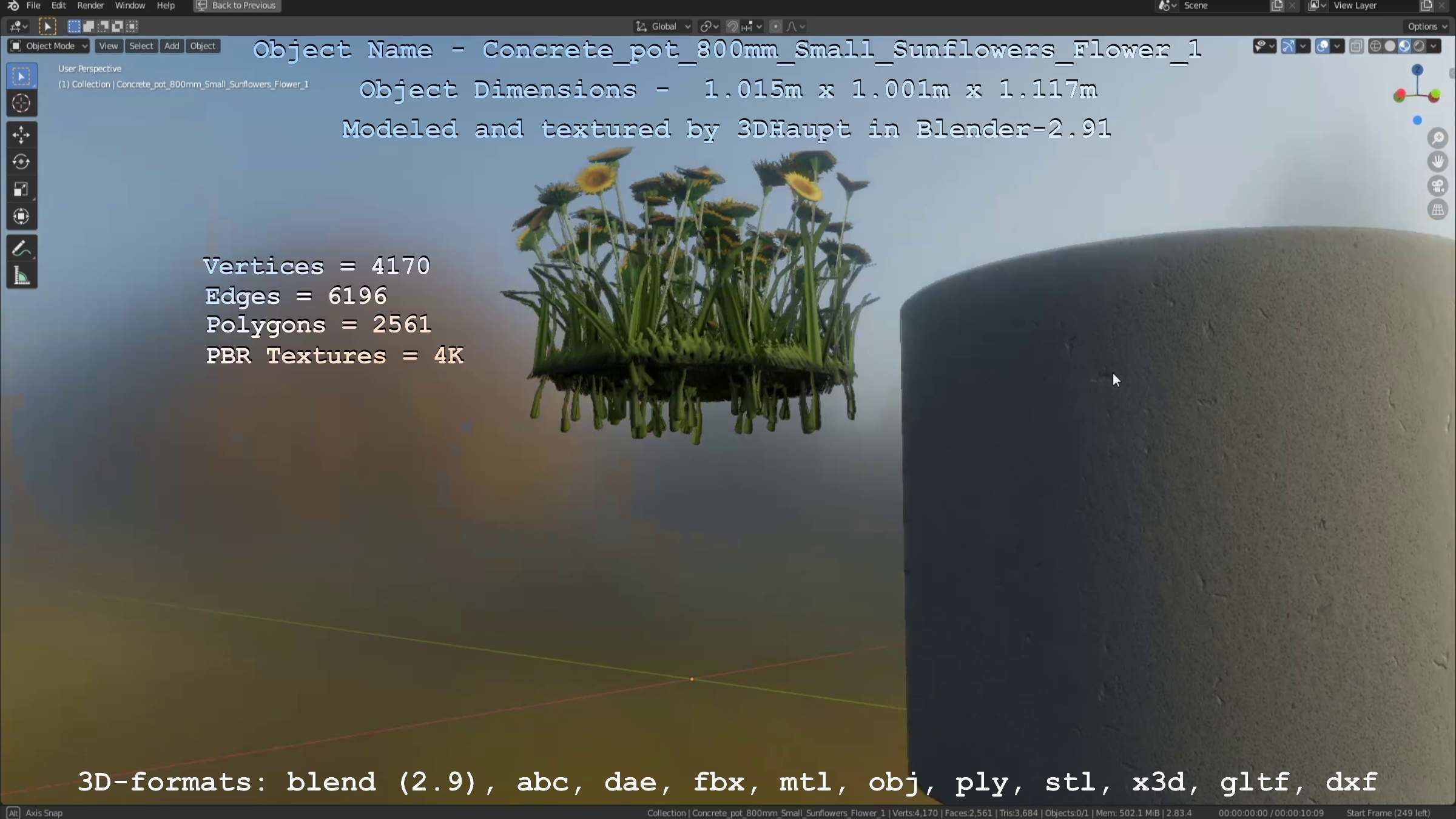Click 'Faces:2,561' in the status bar
The width and height of the screenshot is (1456, 819).
pos(968,813)
